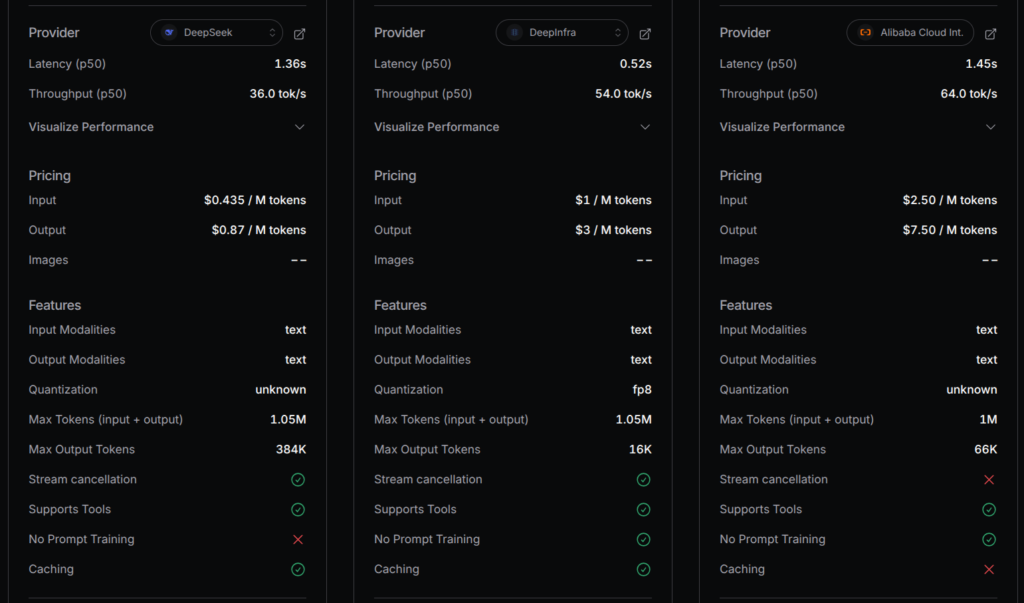The height and width of the screenshot is (603, 1024).
Task: Click DeepInfra Stream cancellation check icon
Action: (643, 480)
